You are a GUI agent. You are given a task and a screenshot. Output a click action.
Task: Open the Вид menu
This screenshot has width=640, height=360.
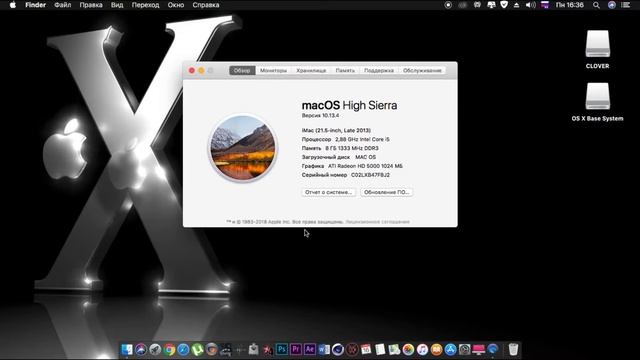117,5
